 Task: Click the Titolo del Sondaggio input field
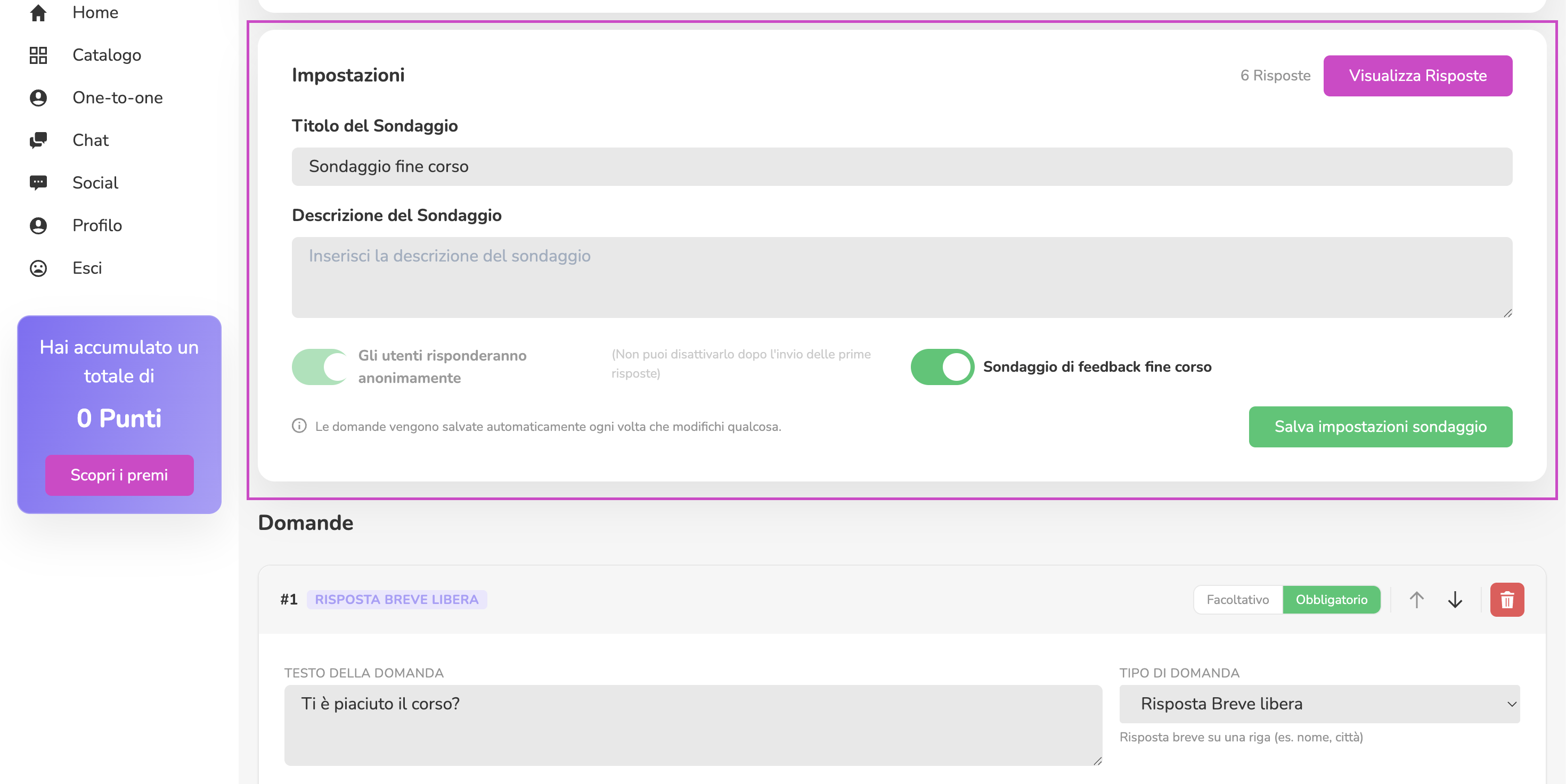902,167
